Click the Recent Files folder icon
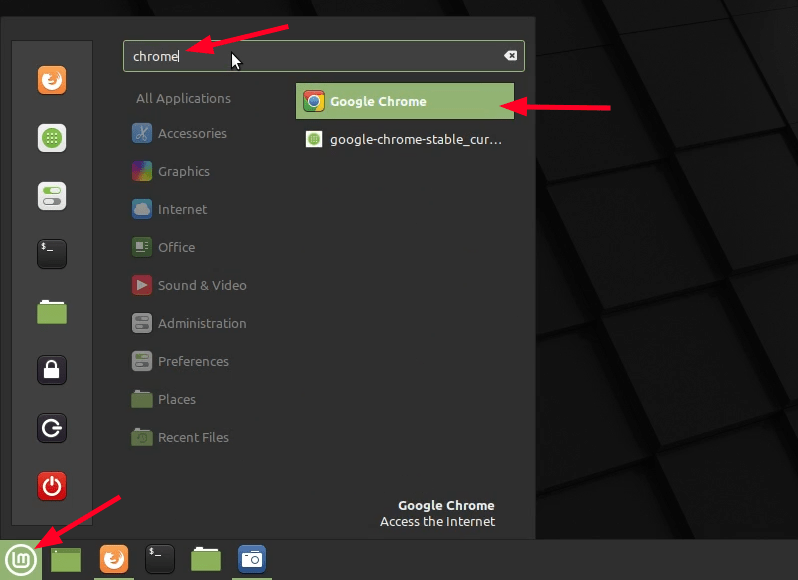This screenshot has width=798, height=580. coord(142,437)
